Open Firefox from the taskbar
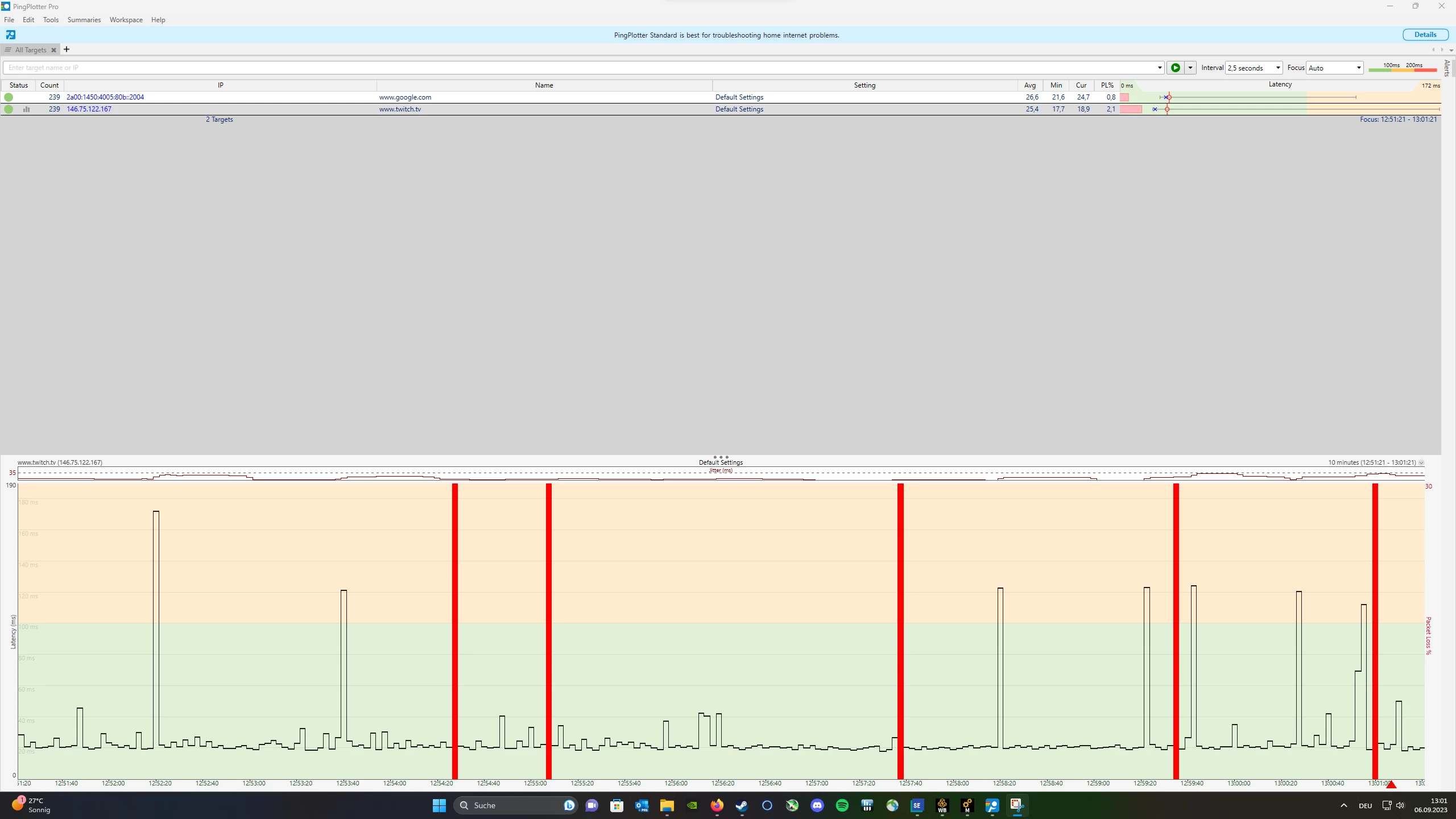Viewport: 1456px width, 819px height. [717, 805]
